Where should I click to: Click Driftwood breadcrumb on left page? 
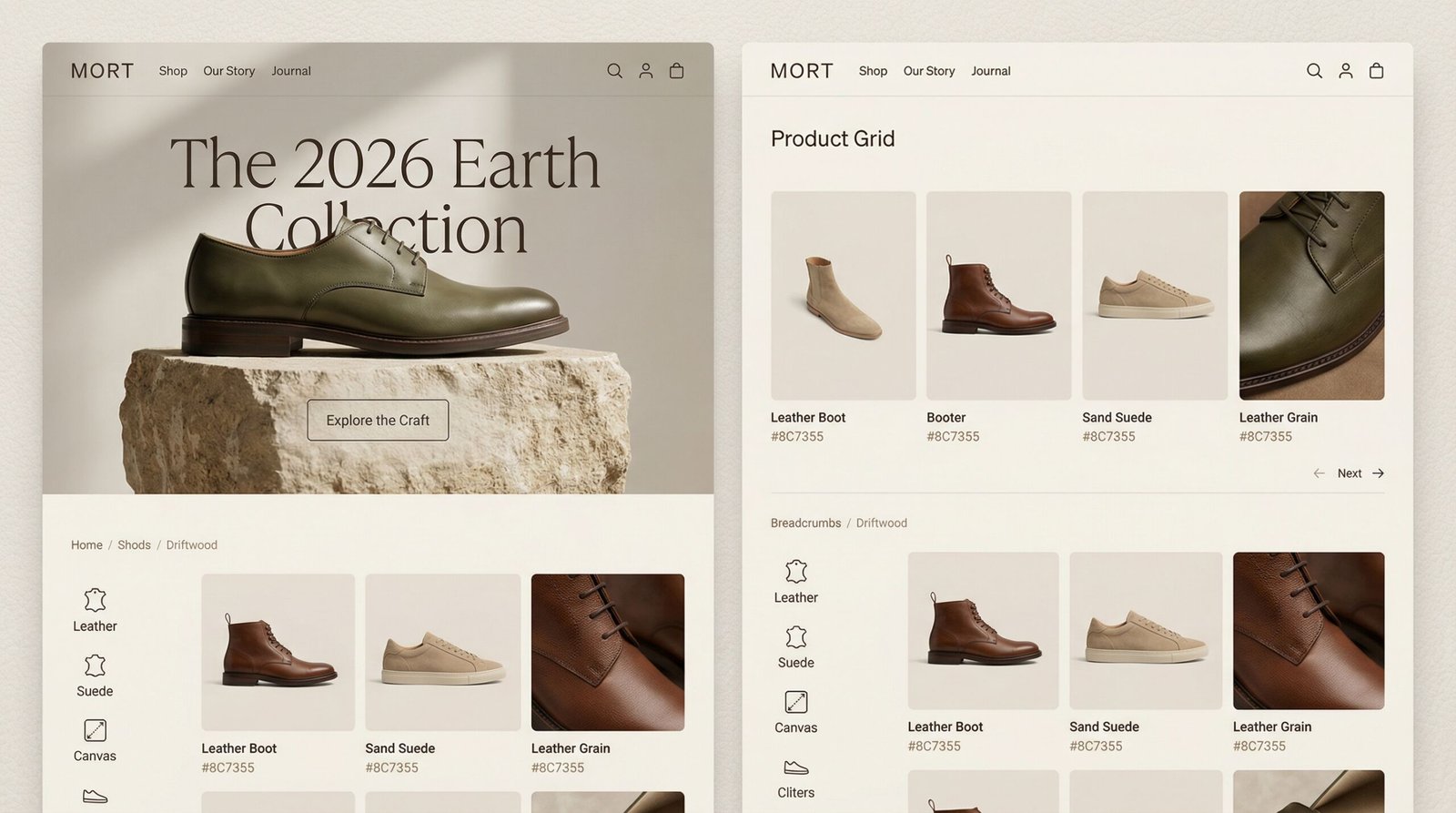pos(192,545)
